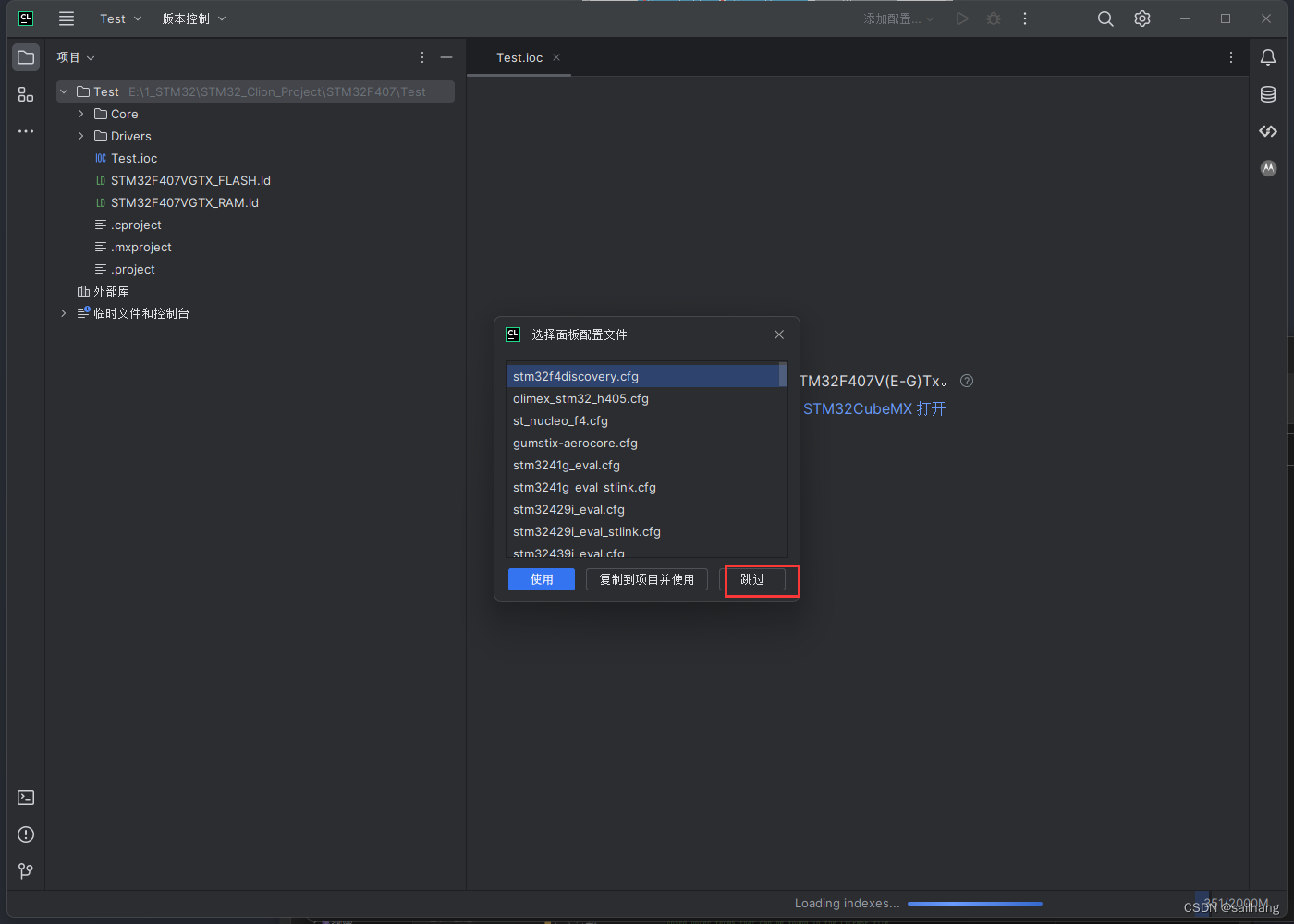
Task: Click the Run triangle button
Action: 962,18
